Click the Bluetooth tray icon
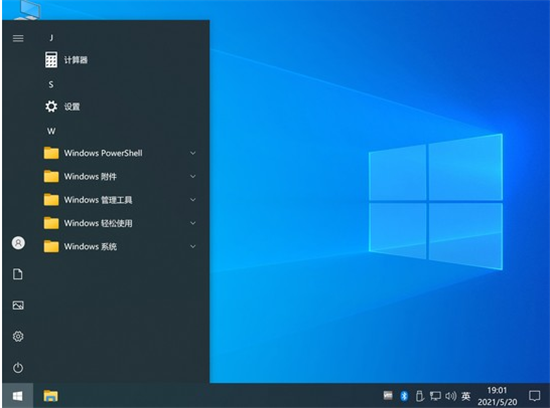 (x=404, y=396)
